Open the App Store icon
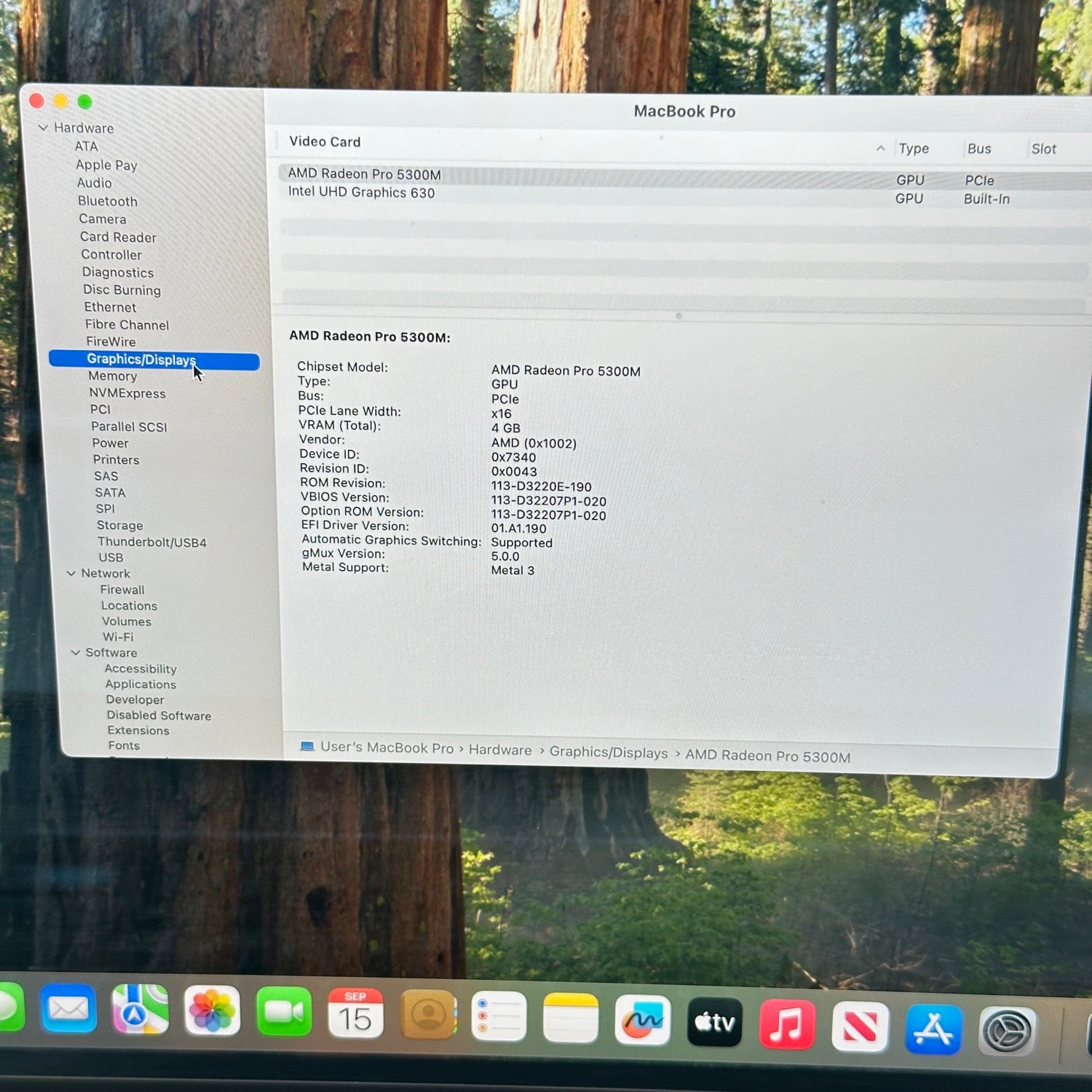The image size is (1092, 1092). pyautogui.click(x=933, y=1029)
